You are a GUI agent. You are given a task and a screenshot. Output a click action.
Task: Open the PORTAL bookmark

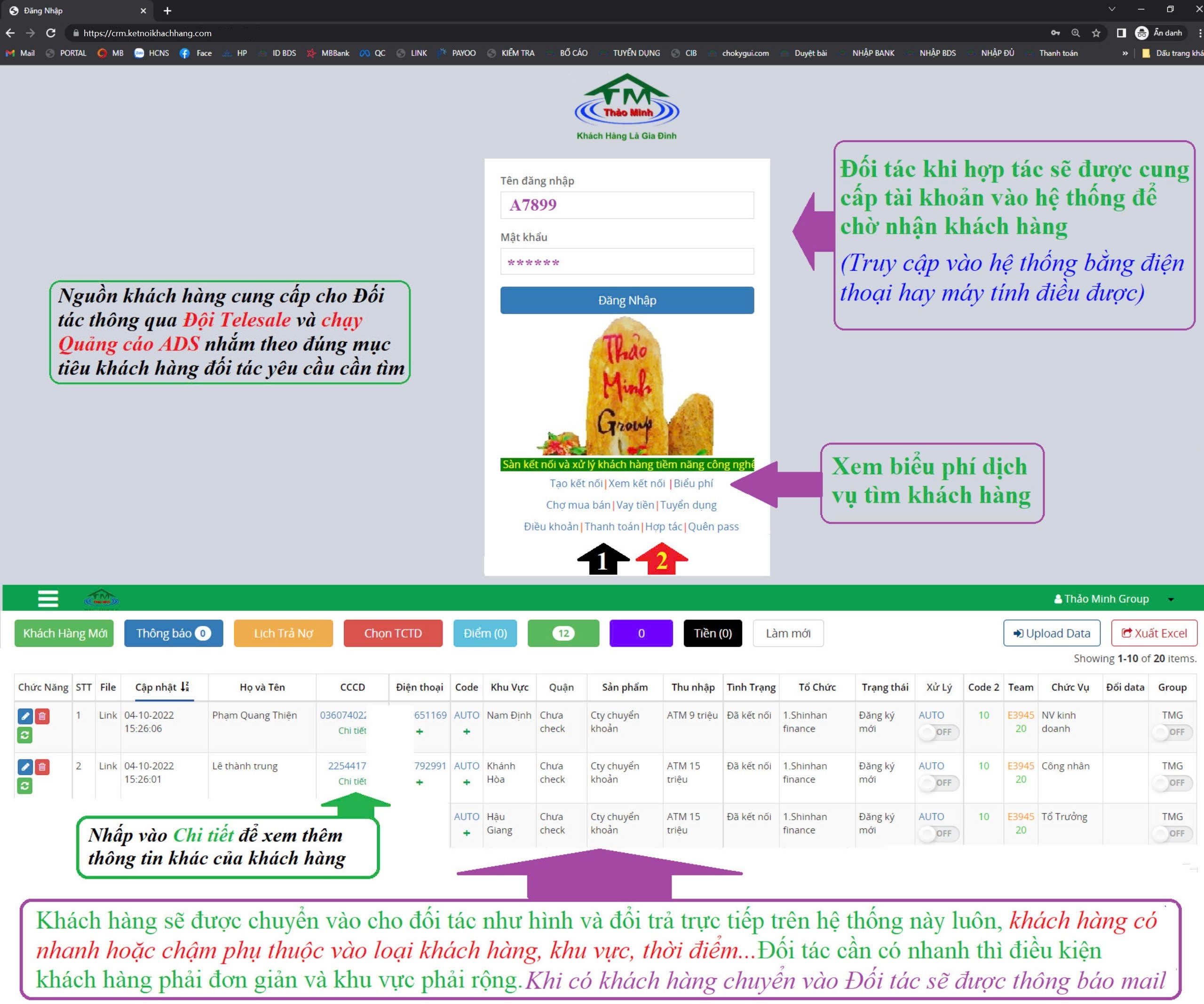[x=66, y=53]
